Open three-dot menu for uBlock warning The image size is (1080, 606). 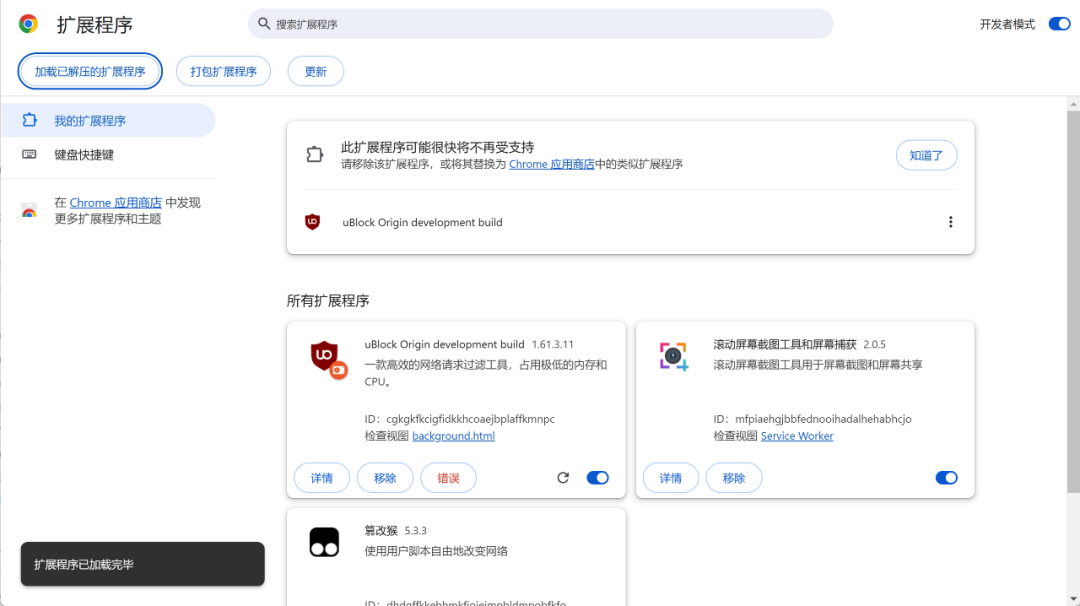[x=951, y=222]
